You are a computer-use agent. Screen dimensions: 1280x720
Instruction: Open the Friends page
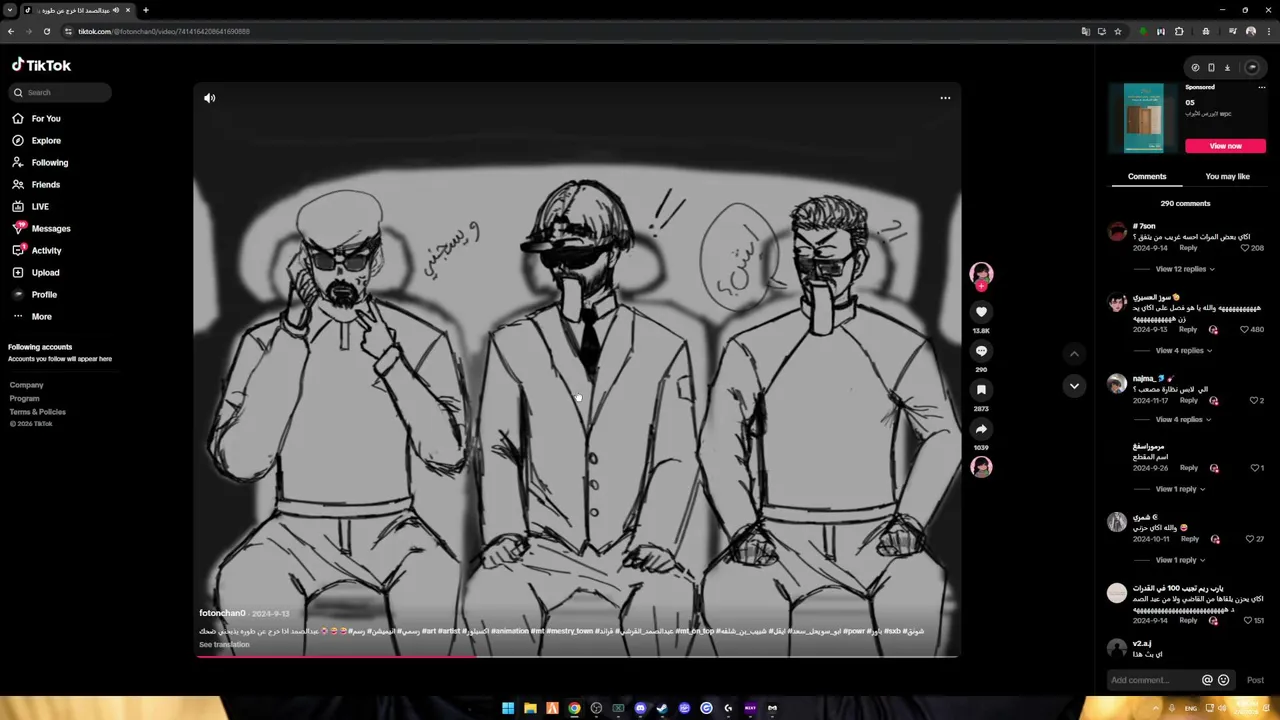37,185
